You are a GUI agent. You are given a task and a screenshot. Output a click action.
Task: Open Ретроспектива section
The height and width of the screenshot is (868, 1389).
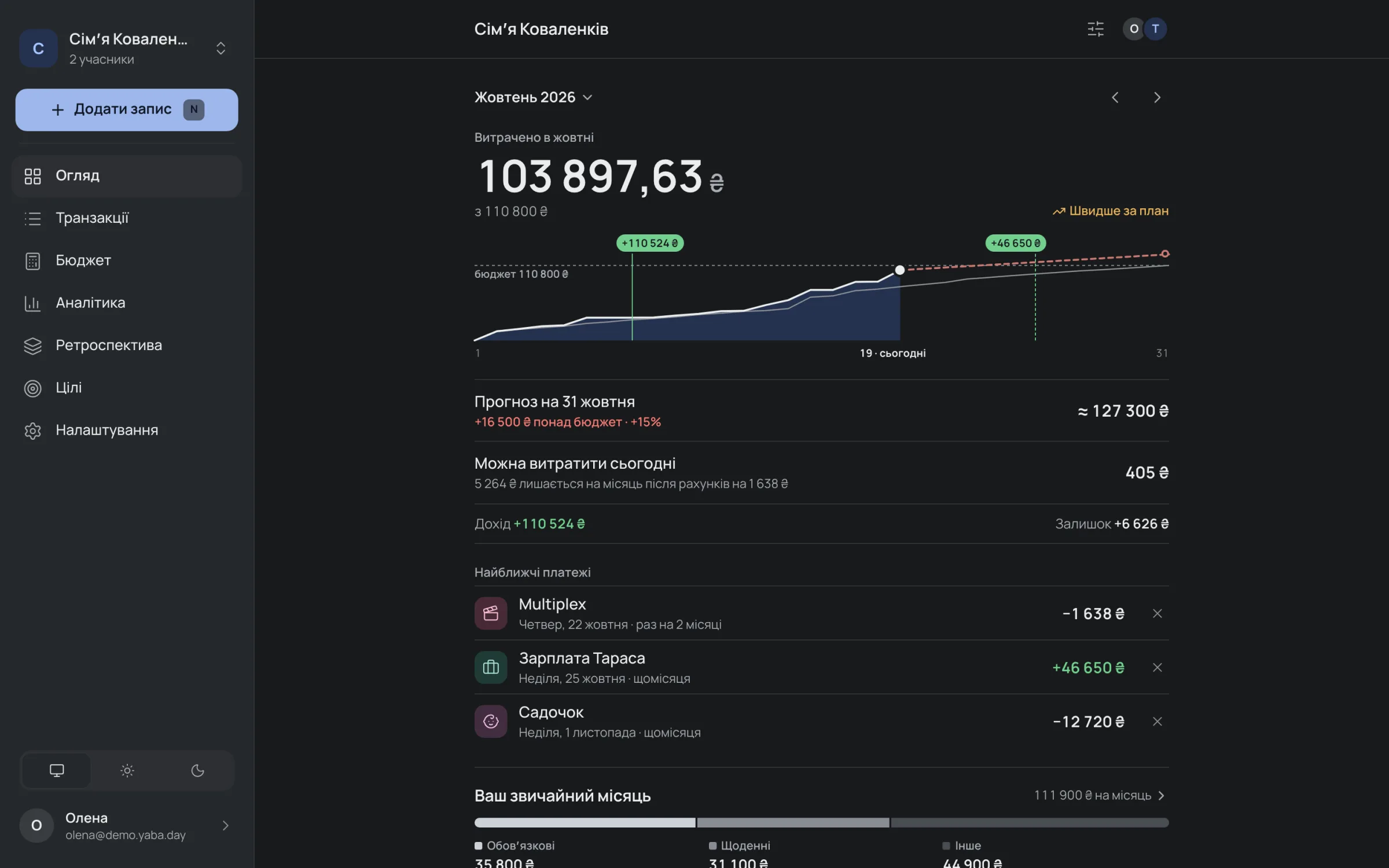pos(126,345)
